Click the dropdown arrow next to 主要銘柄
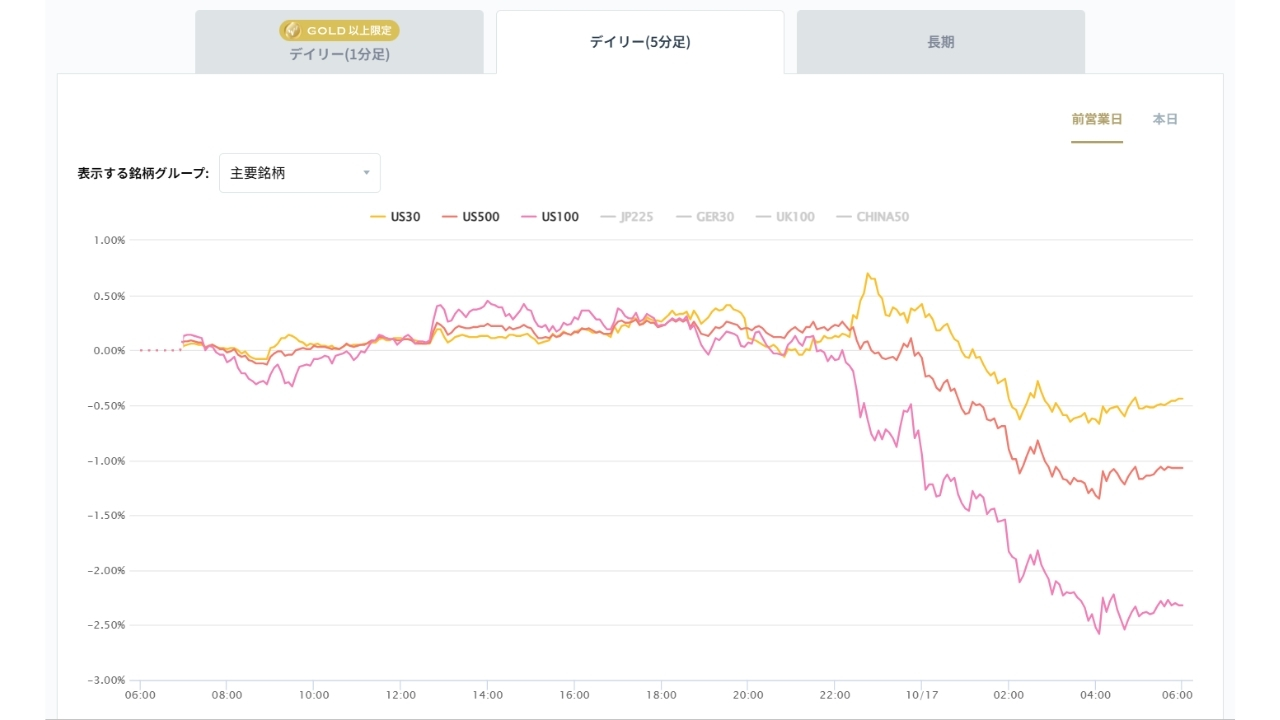Viewport: 1280px width, 720px height. point(366,173)
